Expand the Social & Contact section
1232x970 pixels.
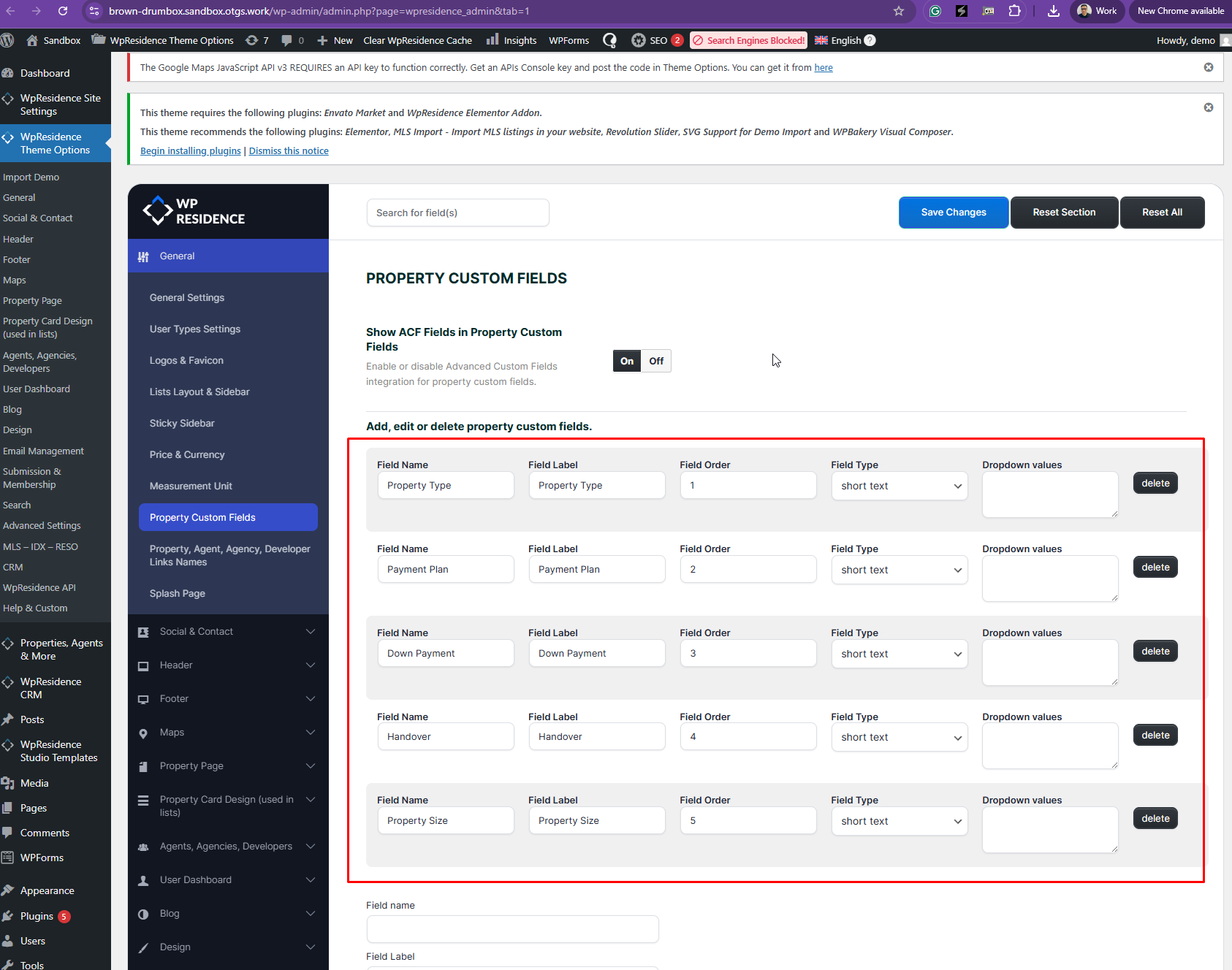point(228,632)
